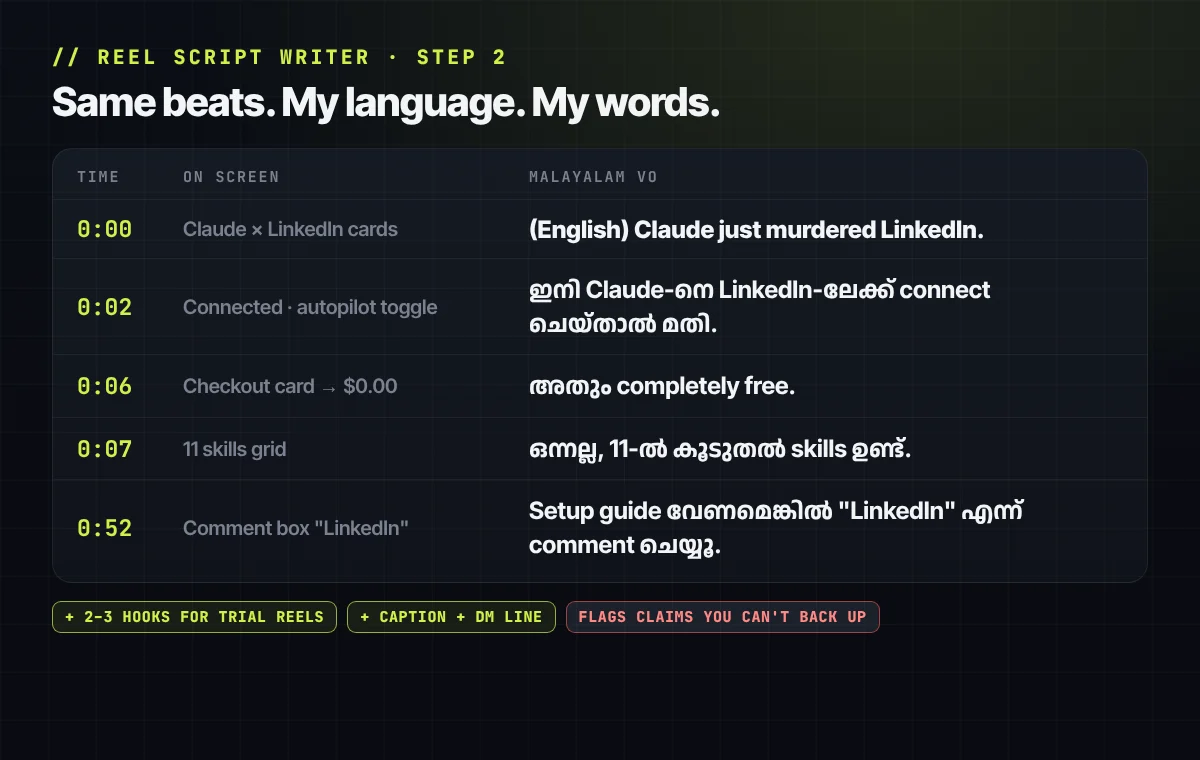Click the 0:07 timestamp
The width and height of the screenshot is (1200, 760).
pyautogui.click(x=104, y=449)
